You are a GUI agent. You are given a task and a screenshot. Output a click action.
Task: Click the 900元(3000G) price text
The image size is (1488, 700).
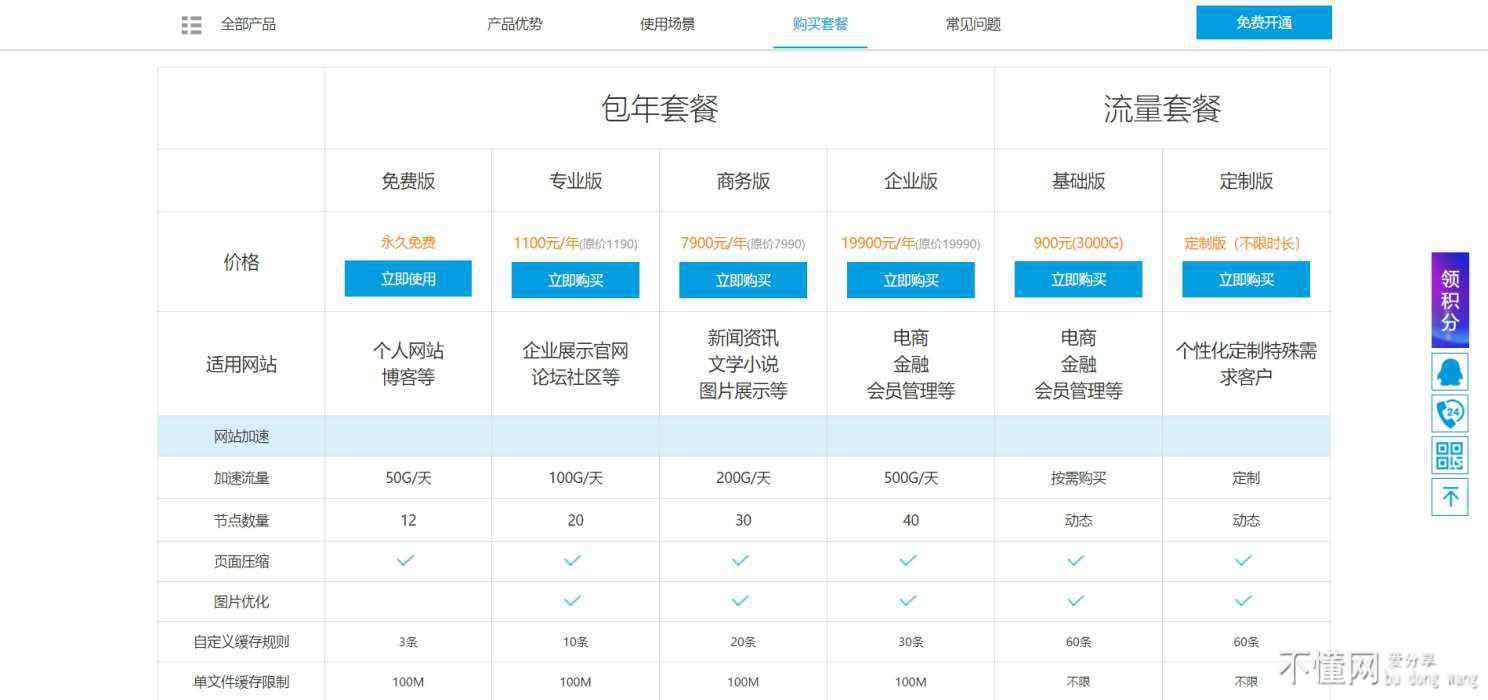[1078, 243]
